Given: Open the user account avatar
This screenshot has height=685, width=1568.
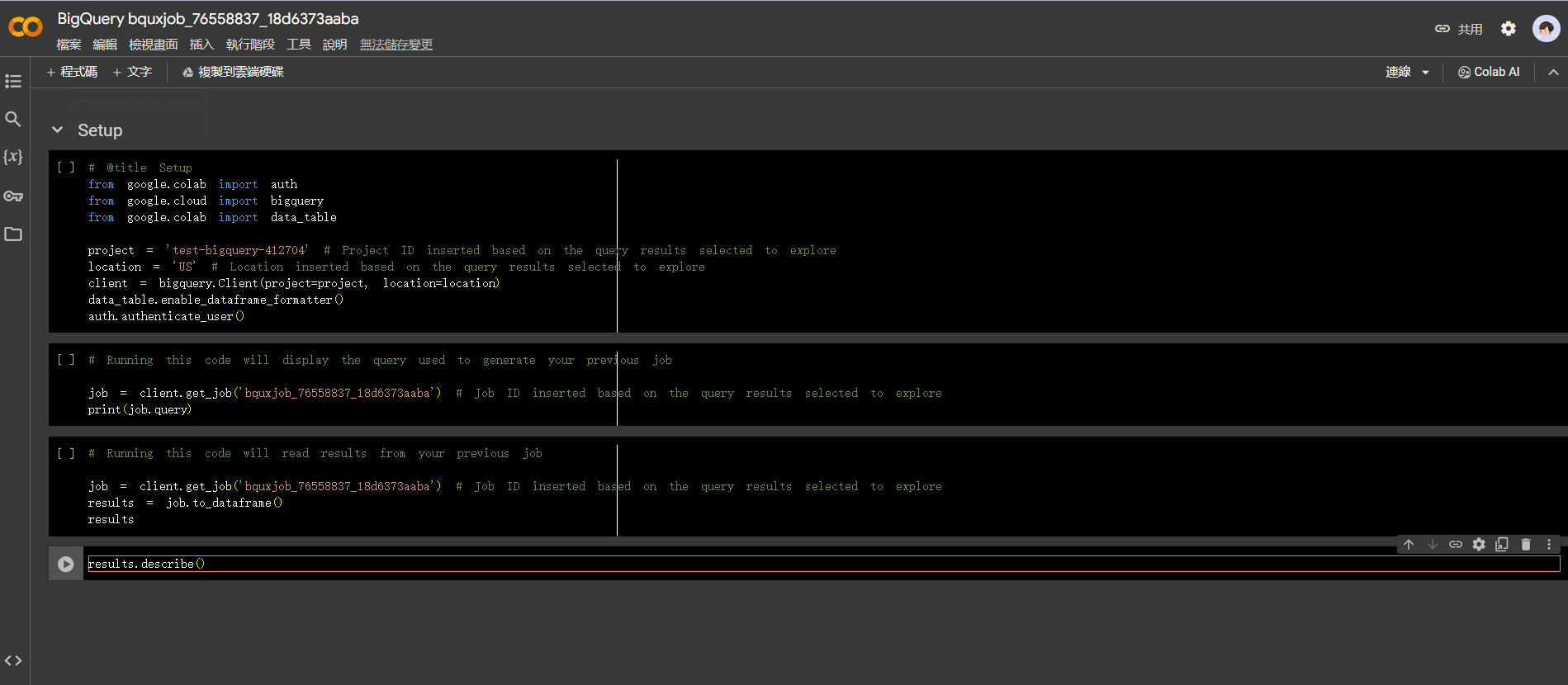Looking at the screenshot, I should click(1546, 29).
